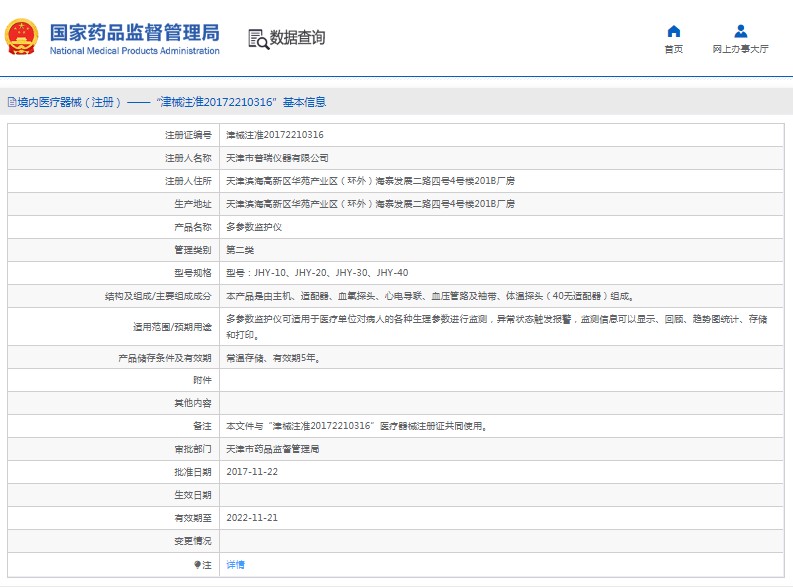Screen dimensions: 793x587
Task: Click the 批准日期 row label
Action: pyautogui.click(x=193, y=472)
